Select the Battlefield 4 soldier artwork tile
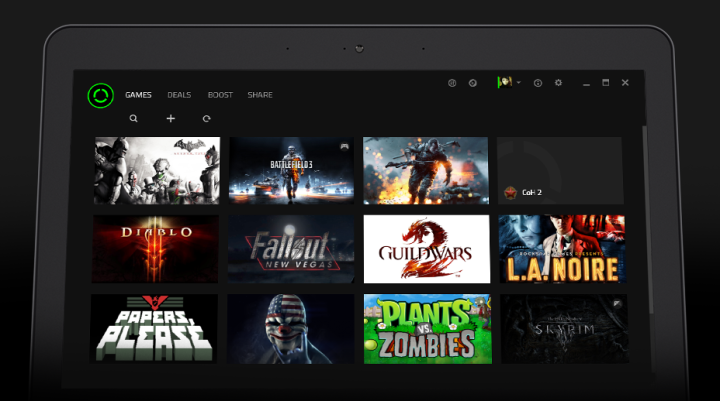The image size is (720, 401). [x=426, y=170]
